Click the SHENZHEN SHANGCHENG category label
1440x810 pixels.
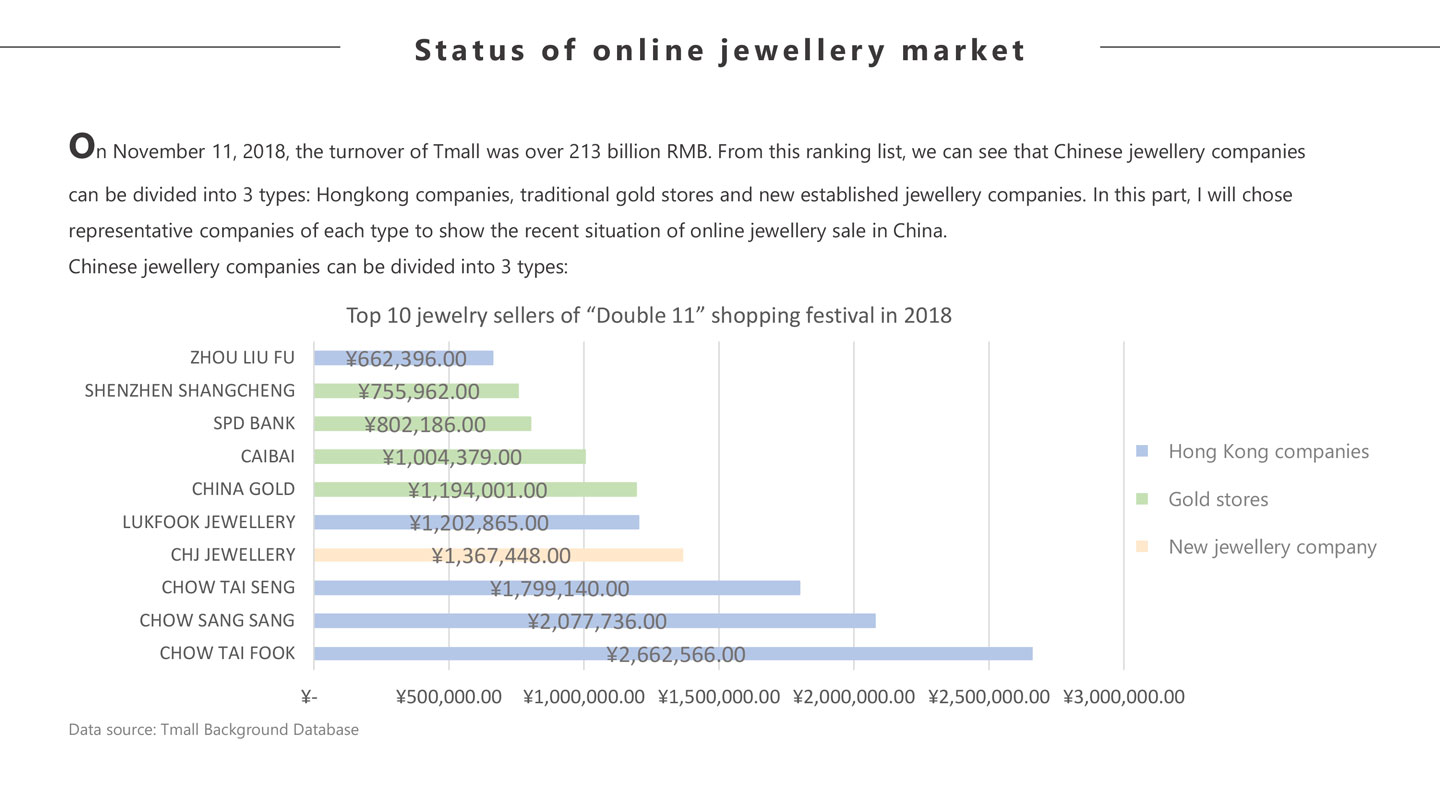(x=190, y=391)
